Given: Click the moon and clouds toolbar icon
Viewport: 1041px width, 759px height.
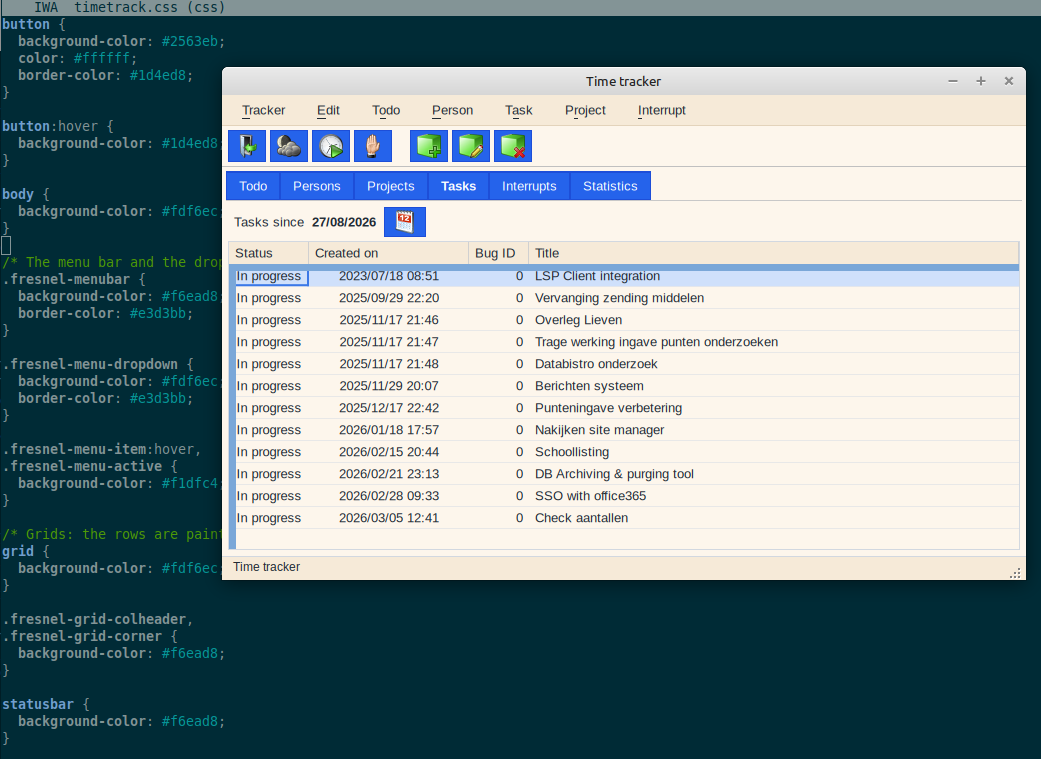Looking at the screenshot, I should click(x=289, y=146).
